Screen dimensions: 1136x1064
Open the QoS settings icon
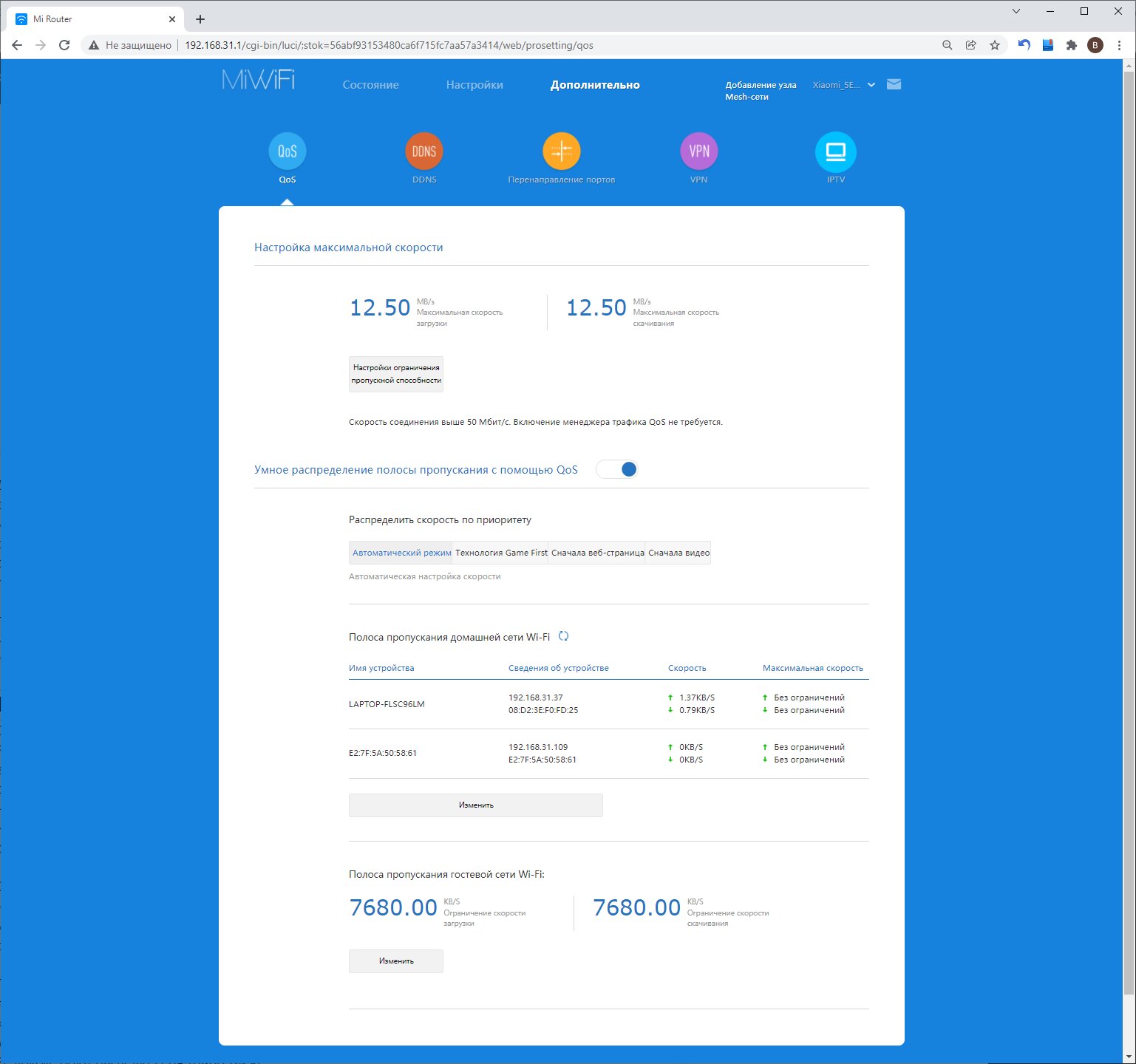[288, 151]
